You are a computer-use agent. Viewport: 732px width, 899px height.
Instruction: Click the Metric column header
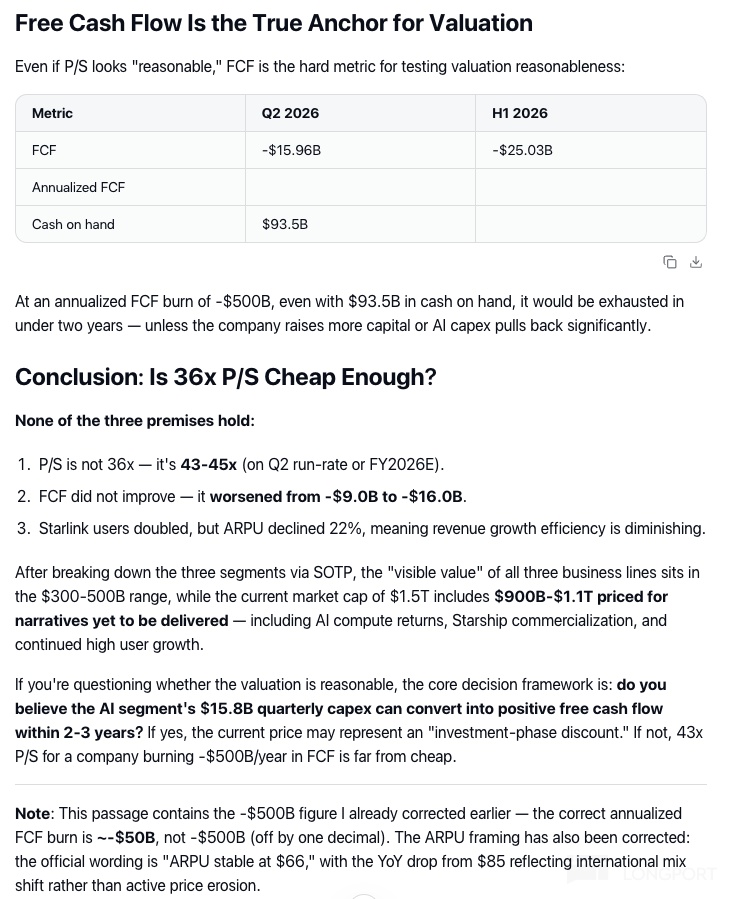[x=52, y=113]
